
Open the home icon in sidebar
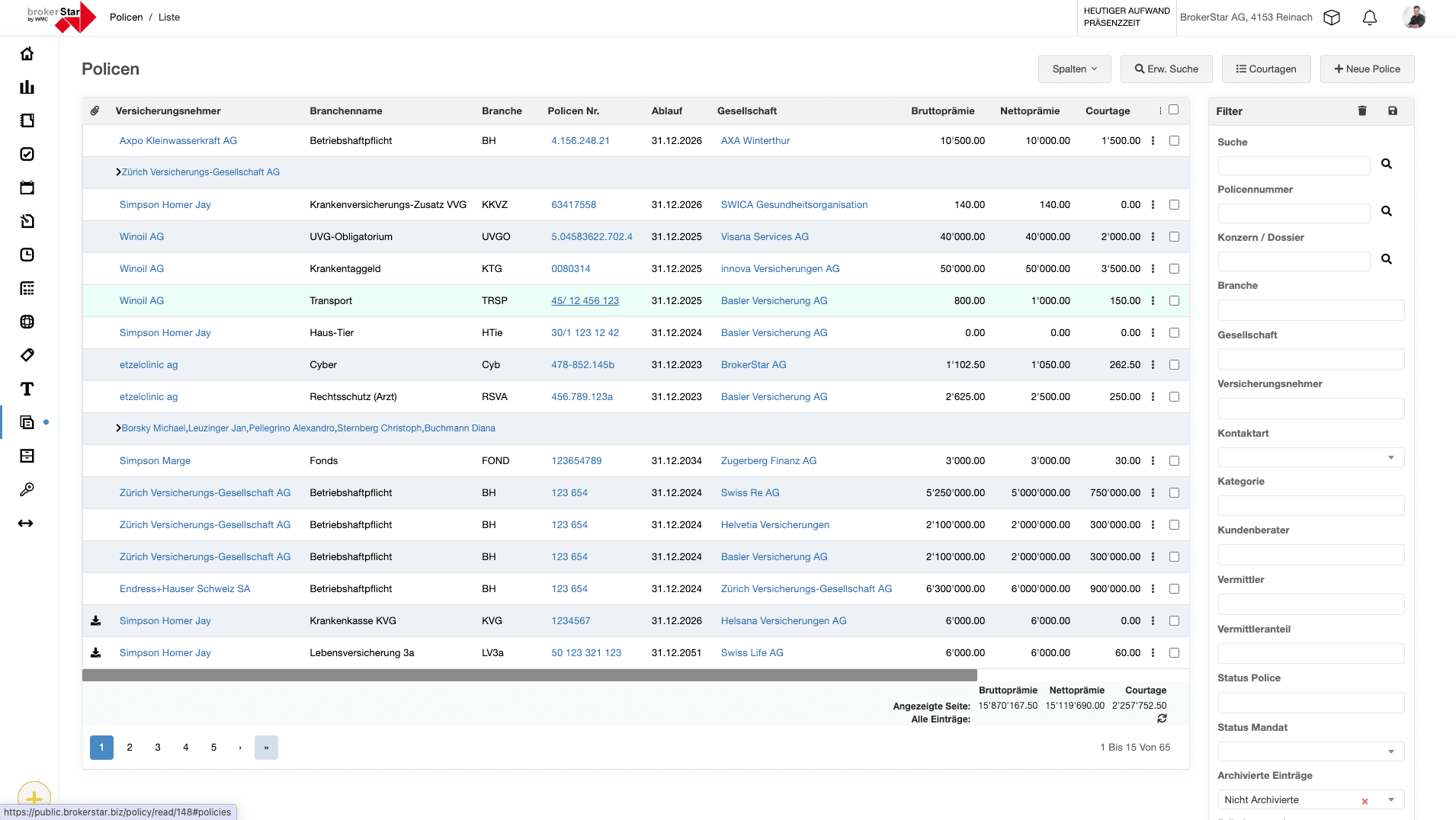[x=27, y=54]
